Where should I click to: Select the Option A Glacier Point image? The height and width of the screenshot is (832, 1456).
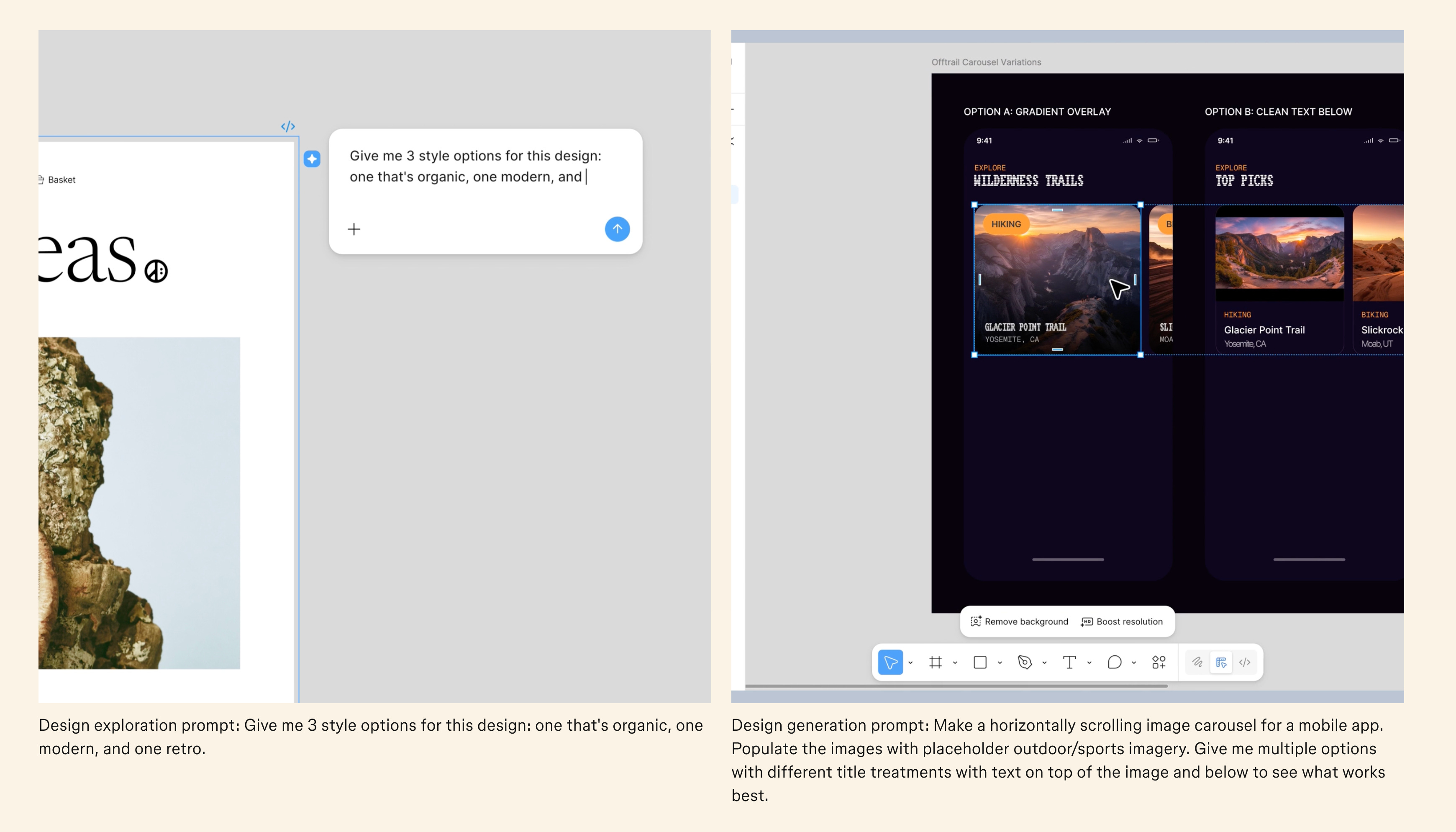click(1057, 280)
